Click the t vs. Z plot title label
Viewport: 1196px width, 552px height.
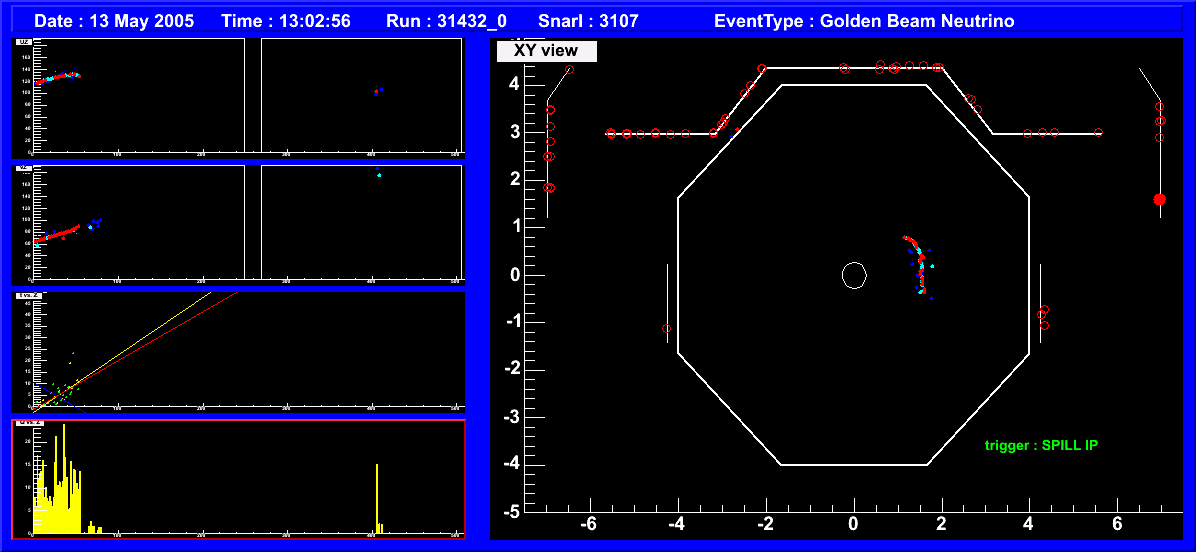(27, 295)
